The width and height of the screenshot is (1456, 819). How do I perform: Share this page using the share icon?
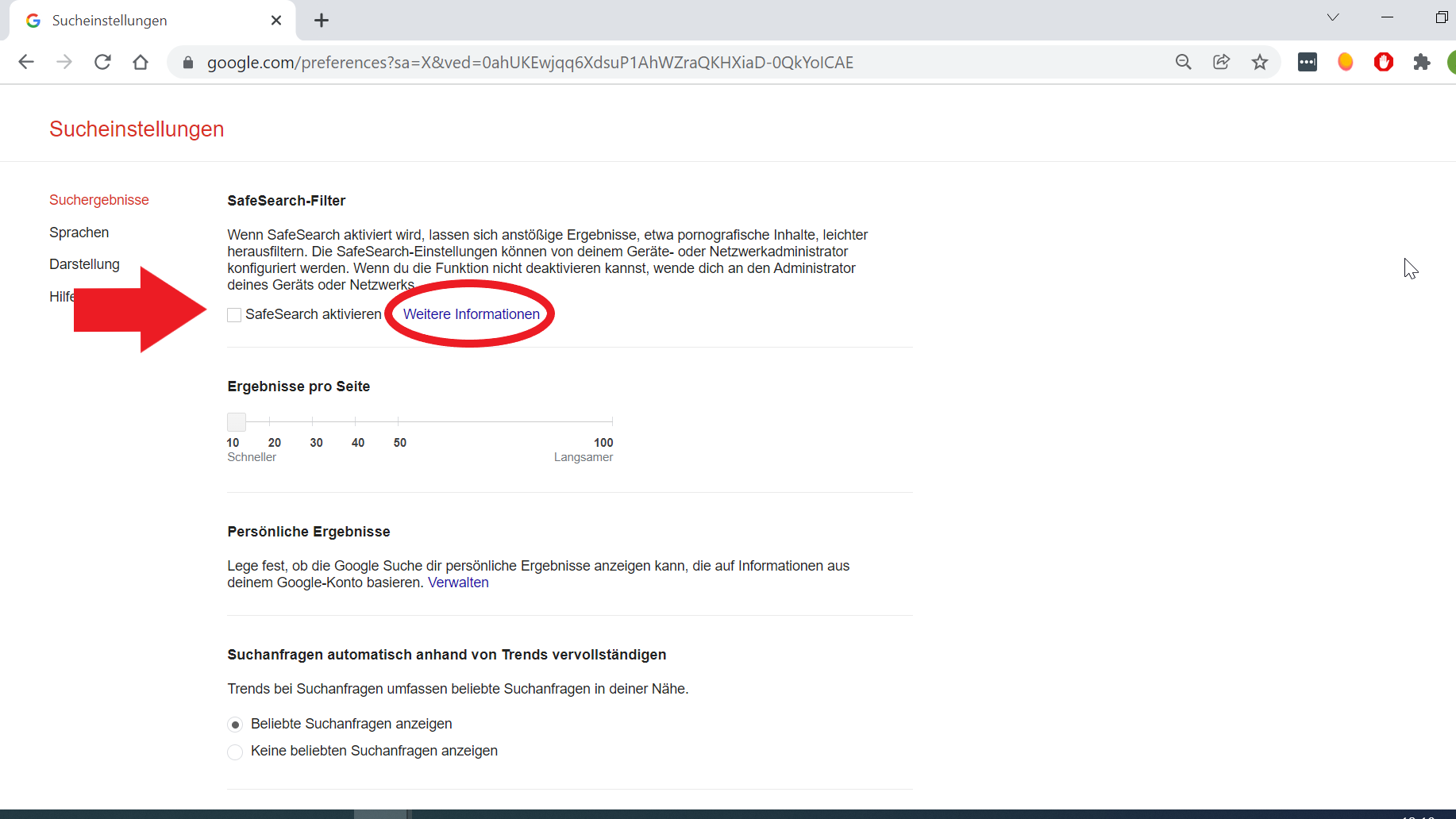click(1221, 62)
